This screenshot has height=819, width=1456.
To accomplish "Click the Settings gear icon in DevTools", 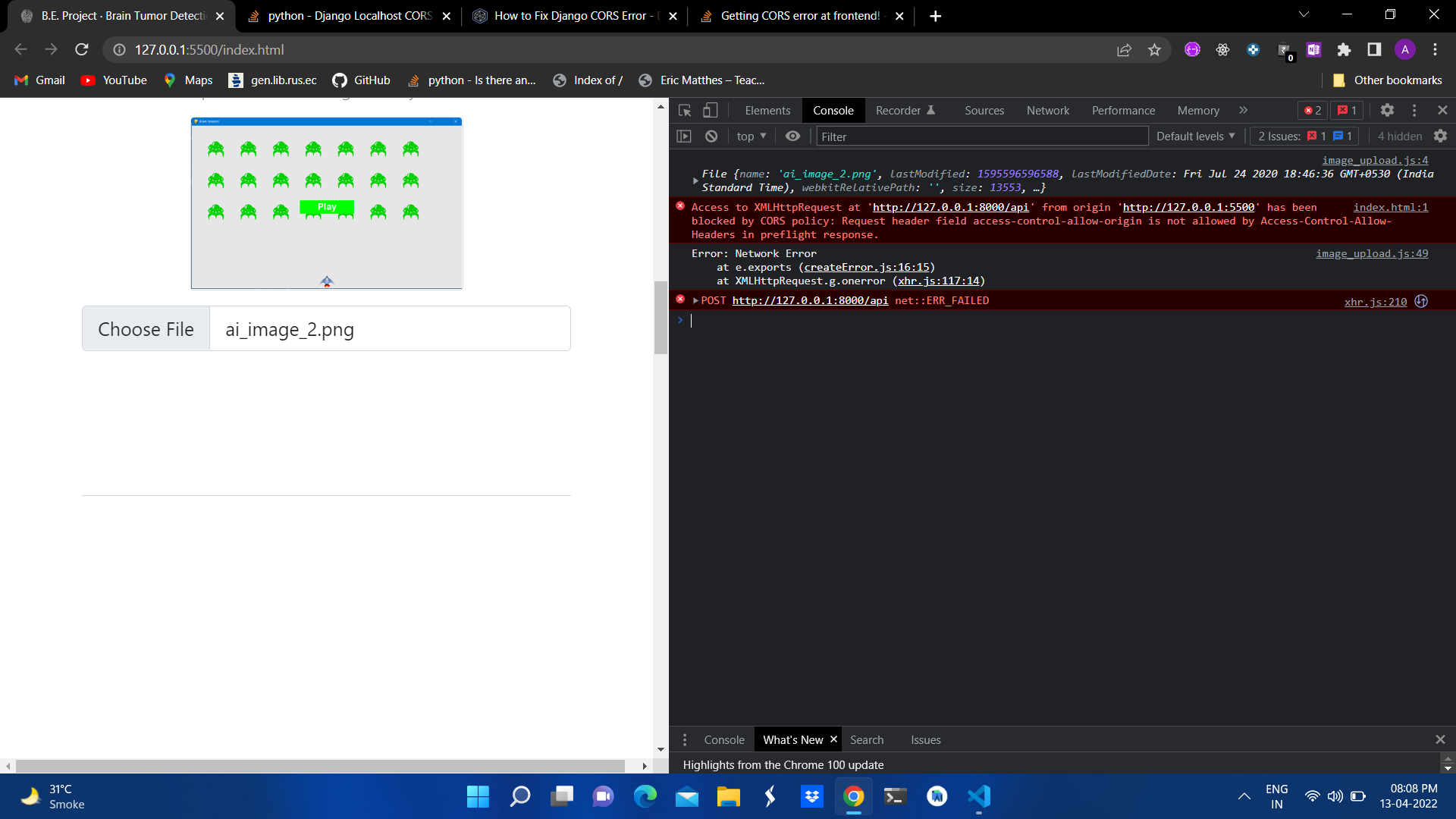I will [x=1388, y=110].
